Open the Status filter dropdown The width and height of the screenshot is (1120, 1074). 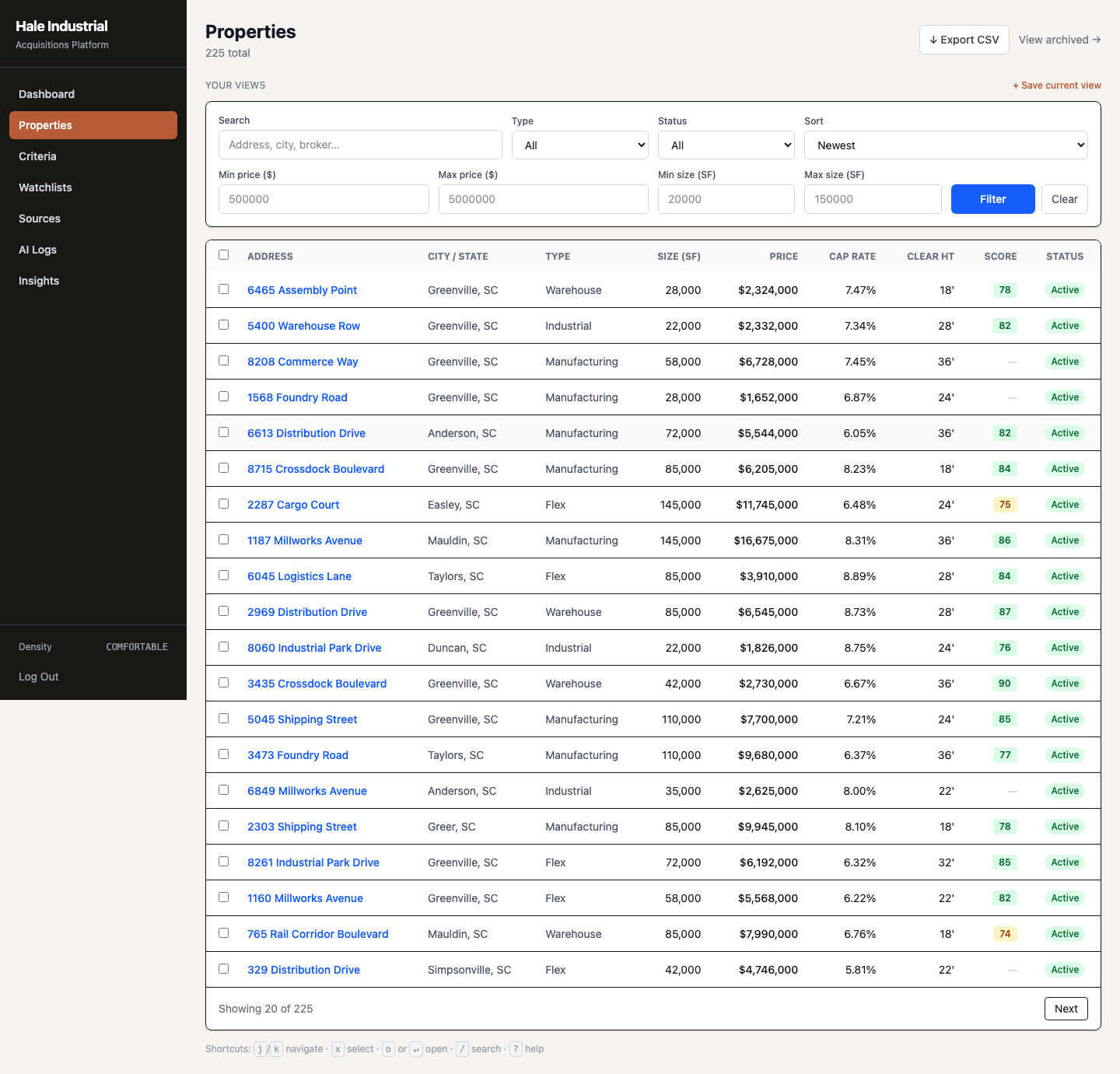[726, 145]
